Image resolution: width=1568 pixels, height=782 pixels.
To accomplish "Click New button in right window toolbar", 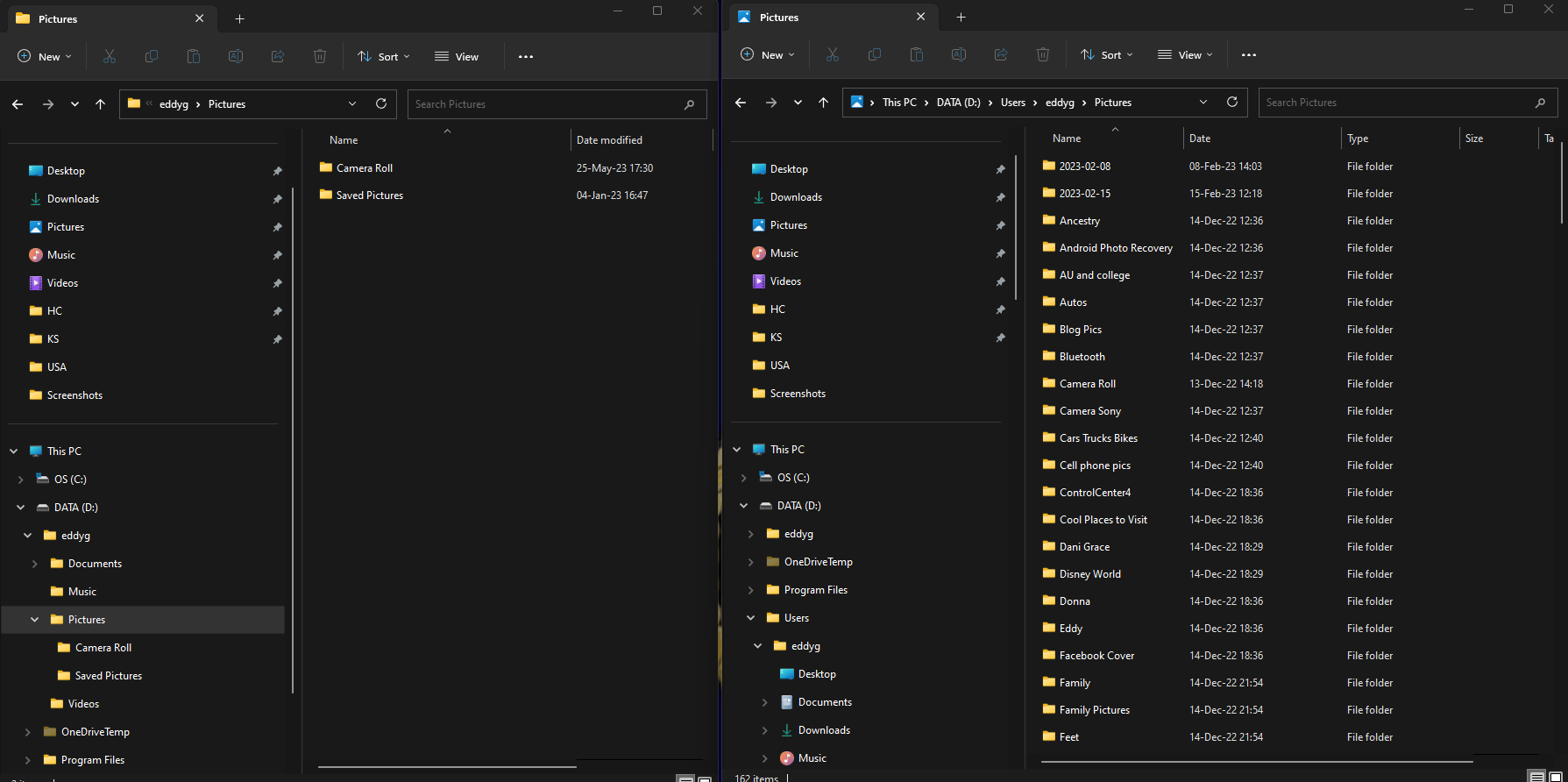I will [767, 54].
